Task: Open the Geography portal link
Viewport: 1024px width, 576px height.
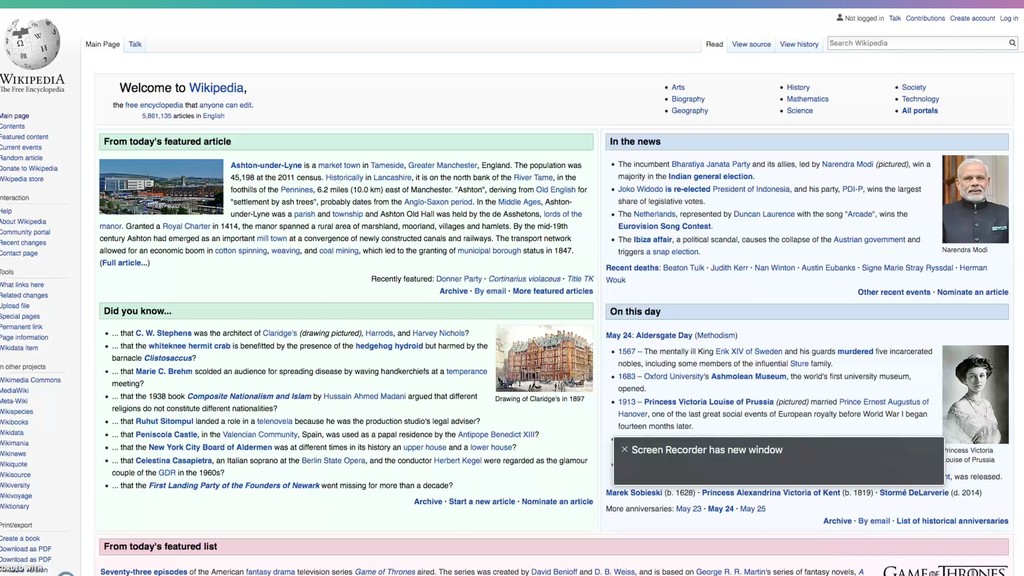Action: 690,111
